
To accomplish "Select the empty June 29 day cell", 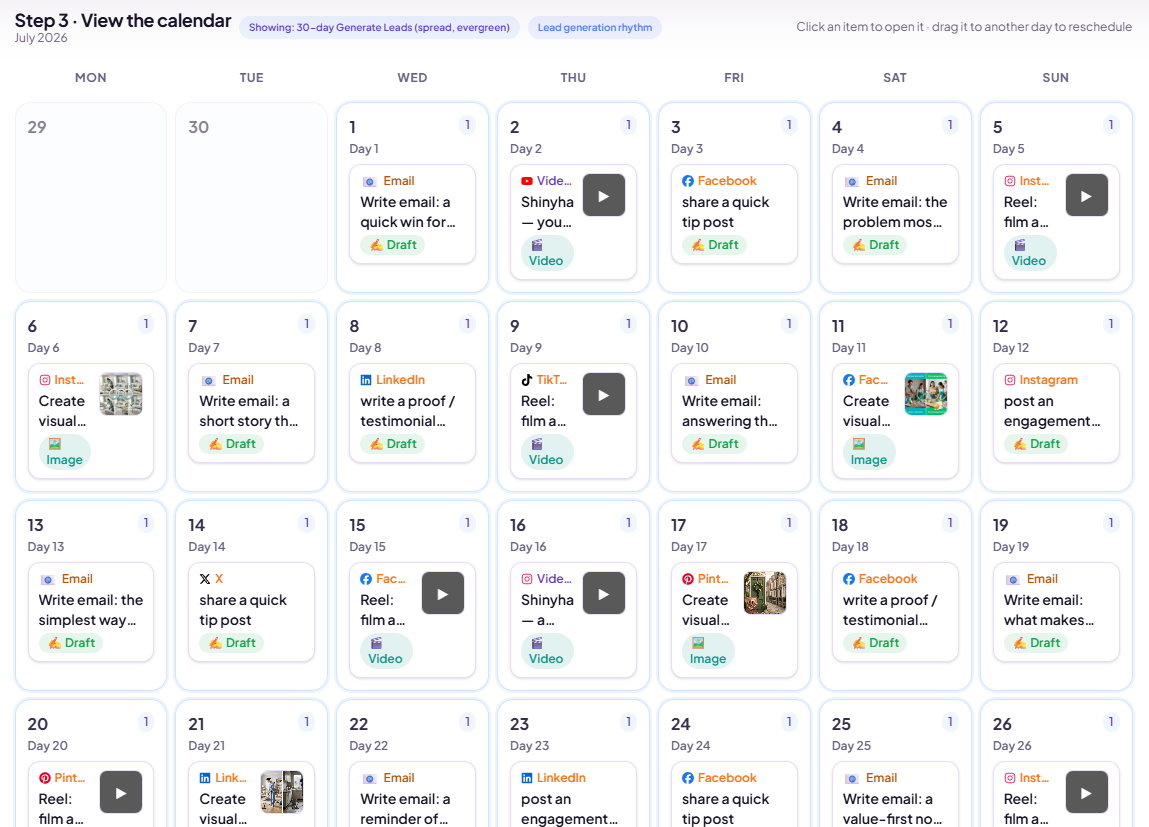I will pyautogui.click(x=91, y=198).
